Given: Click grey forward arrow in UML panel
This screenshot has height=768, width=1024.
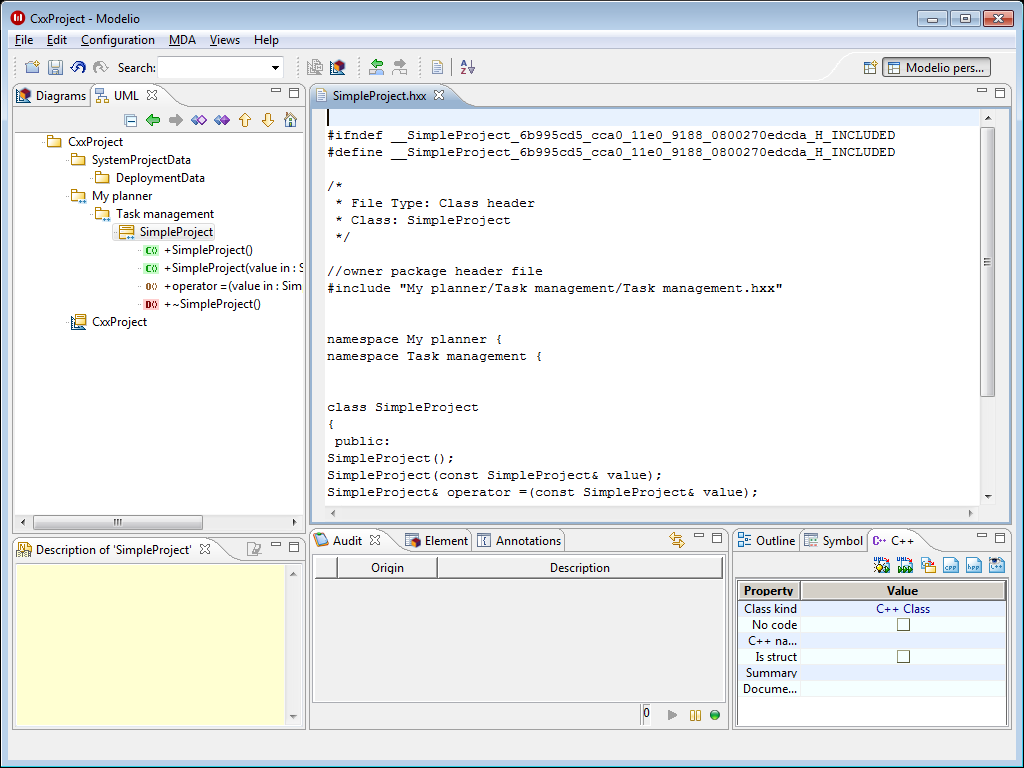Looking at the screenshot, I should [176, 120].
